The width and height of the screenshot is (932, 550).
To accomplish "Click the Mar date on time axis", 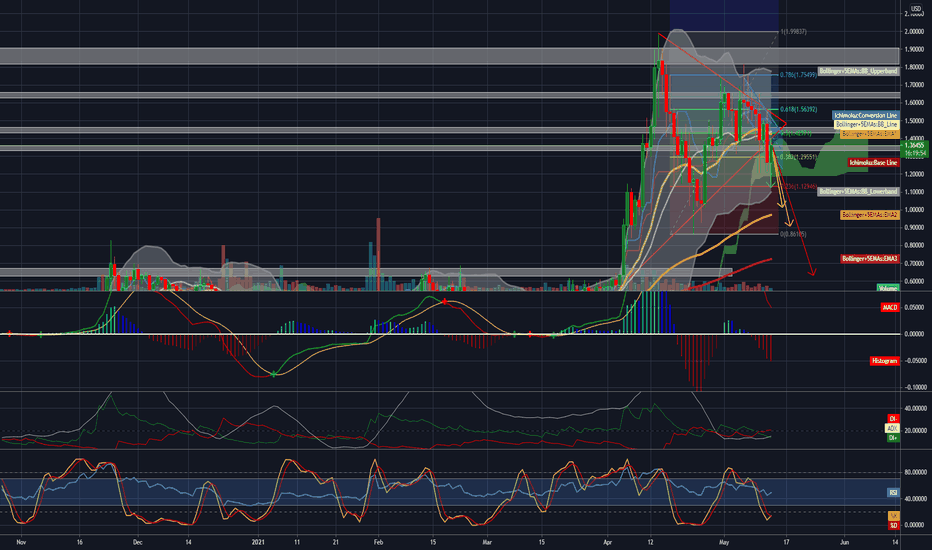I will 487,542.
